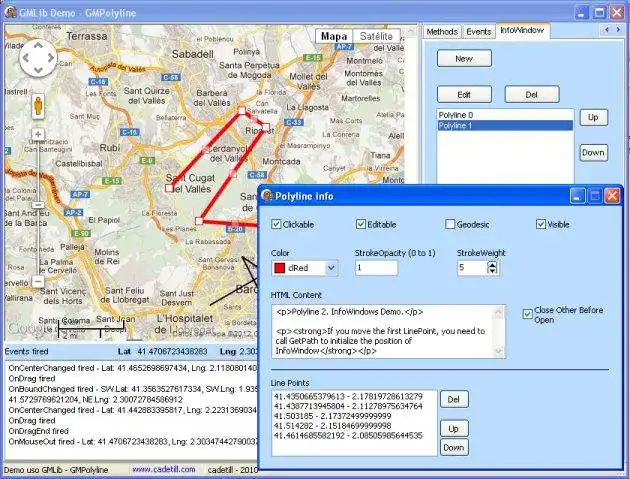Screen dimensions: 630x479
Task: Click the Polyline Info title icon
Action: pos(267,196)
